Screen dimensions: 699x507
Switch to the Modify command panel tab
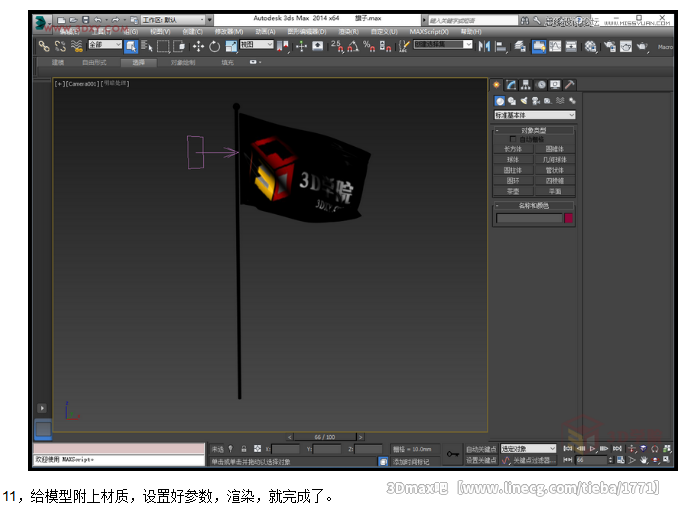511,85
